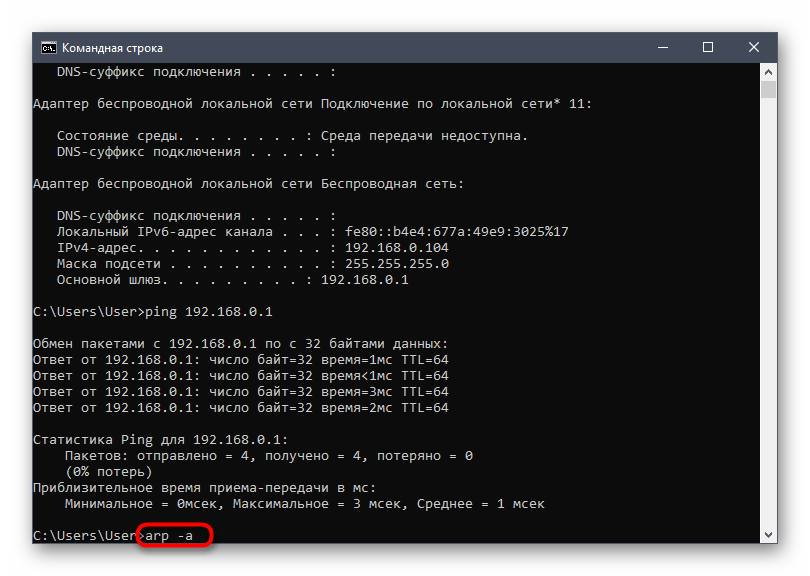
Task: Click the ping 192.168.0.1 command line
Action: (x=153, y=312)
